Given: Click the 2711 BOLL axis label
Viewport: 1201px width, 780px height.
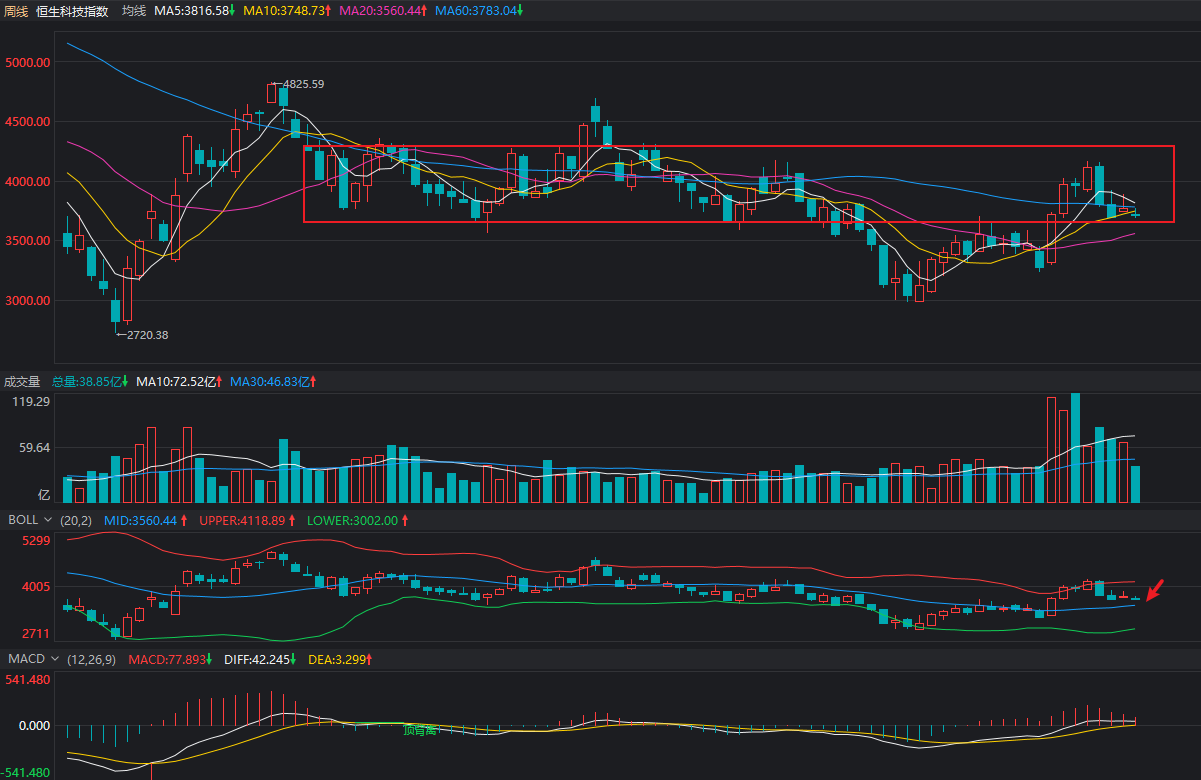Looking at the screenshot, I should pos(36,634).
